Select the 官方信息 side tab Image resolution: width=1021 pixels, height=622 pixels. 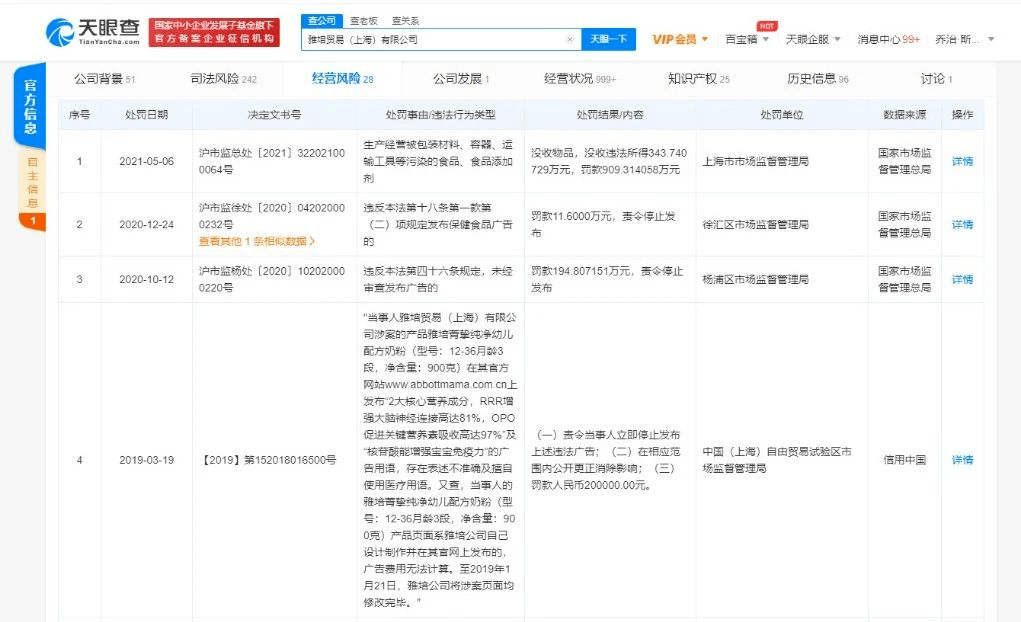[x=30, y=106]
